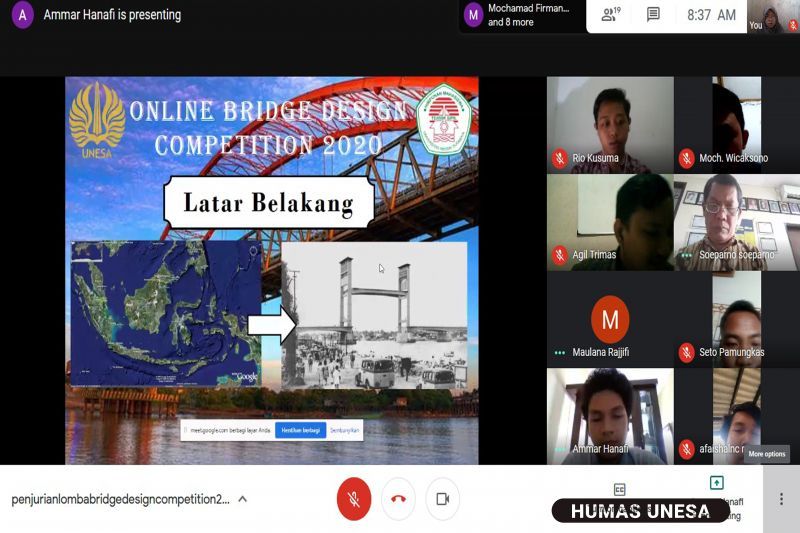The width and height of the screenshot is (800, 533).
Task: Select Moch. Wicaksono's video tile
Action: pyautogui.click(x=737, y=125)
